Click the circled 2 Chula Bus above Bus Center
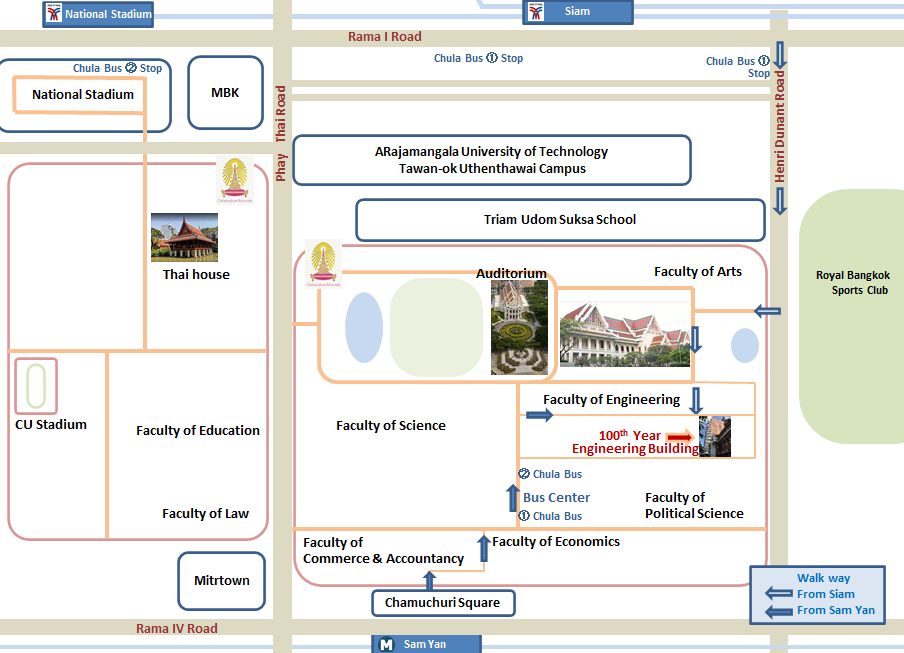 pyautogui.click(x=524, y=474)
